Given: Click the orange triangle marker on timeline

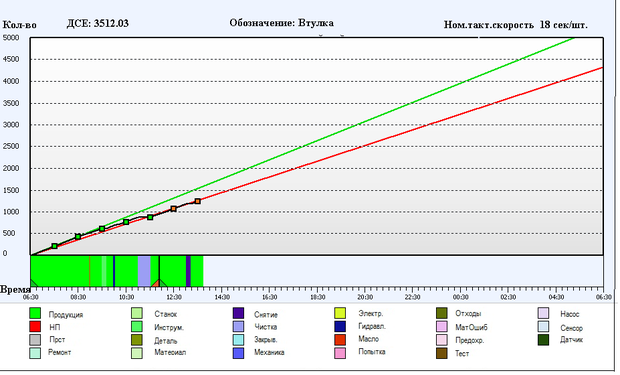Looking at the screenshot, I should (x=157, y=283).
